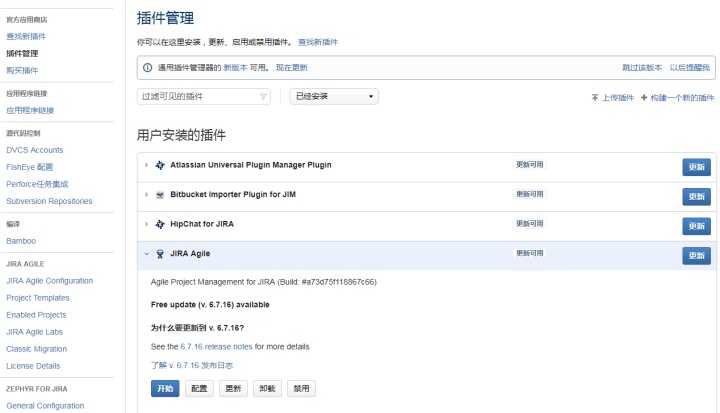Open Perforce任务集成 in sidebar

(x=37, y=184)
